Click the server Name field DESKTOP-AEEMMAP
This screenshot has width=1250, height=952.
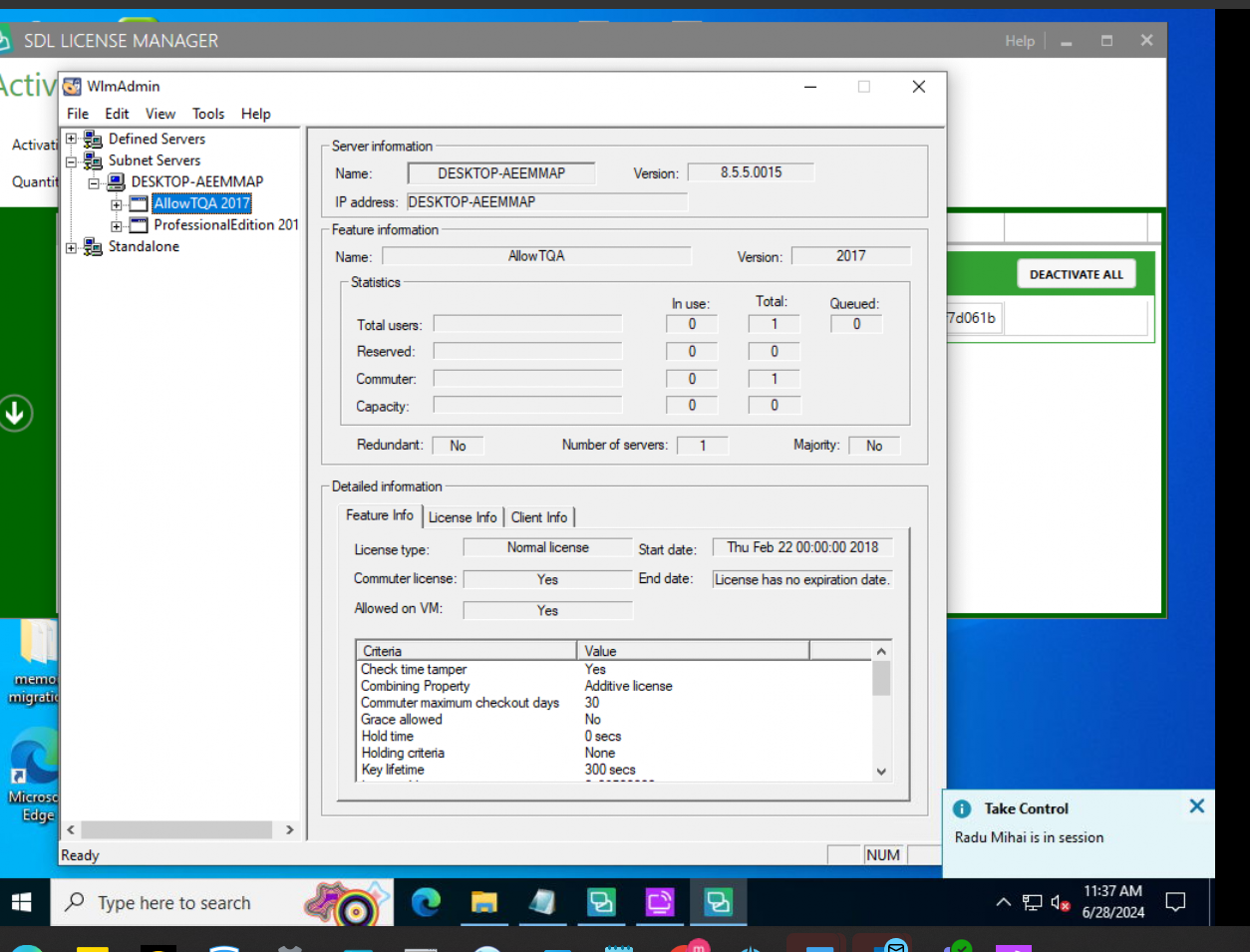coord(501,173)
